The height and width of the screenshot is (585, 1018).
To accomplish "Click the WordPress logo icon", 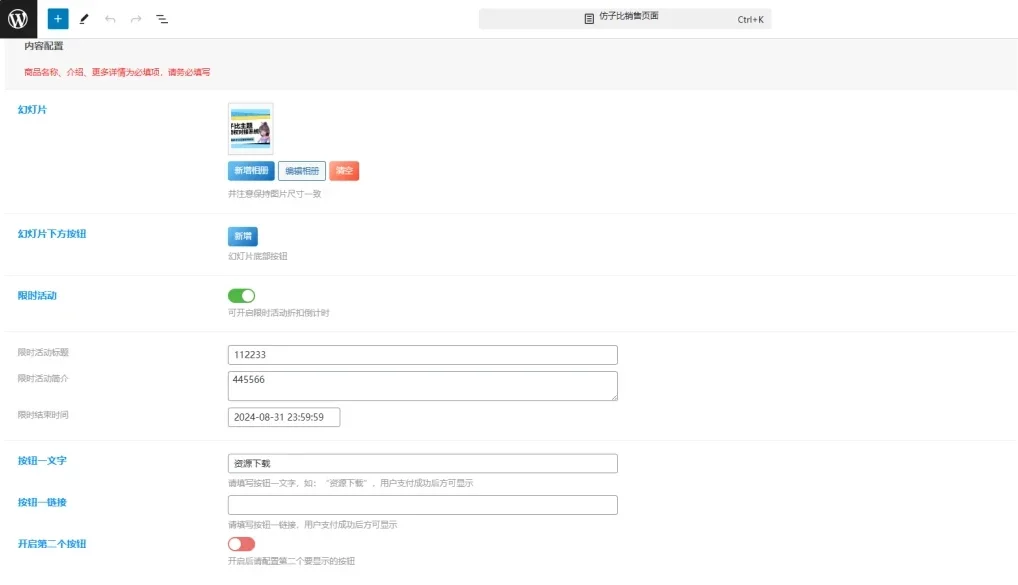I will pos(17,18).
